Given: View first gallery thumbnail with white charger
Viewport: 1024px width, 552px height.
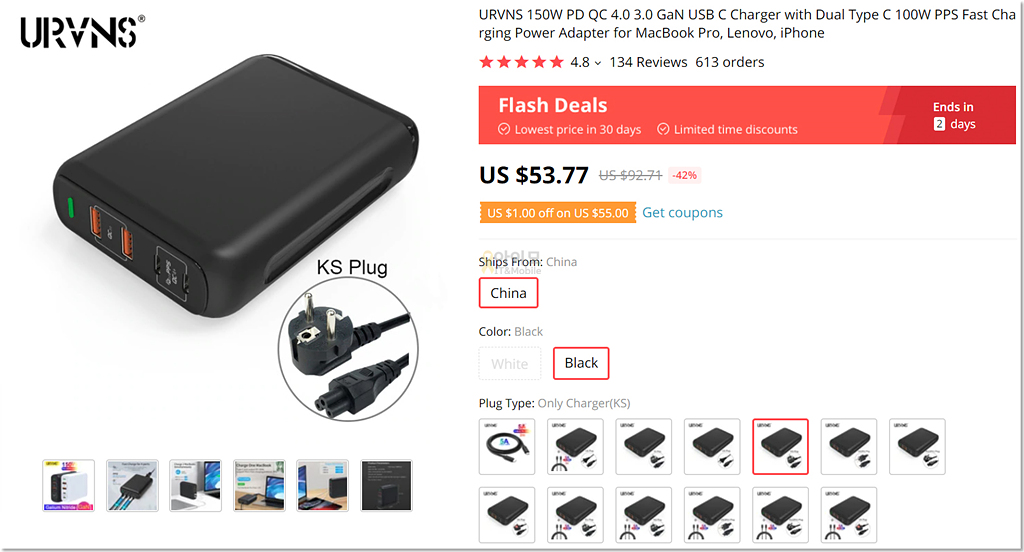Looking at the screenshot, I should coord(69,485).
